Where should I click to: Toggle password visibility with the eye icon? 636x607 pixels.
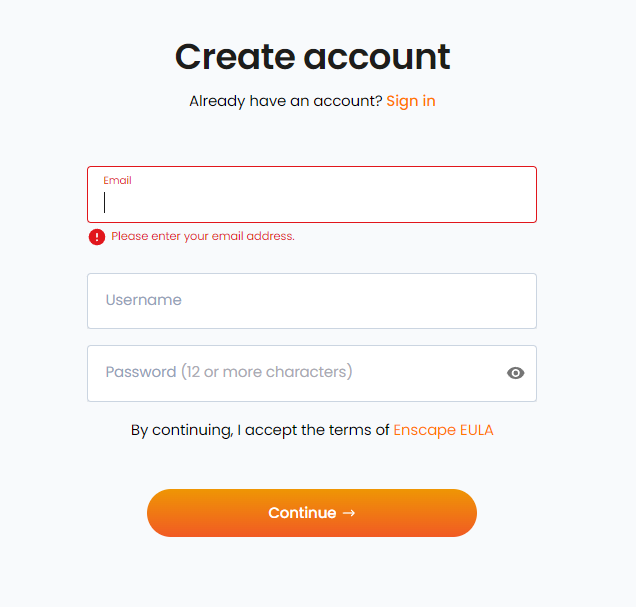click(516, 373)
